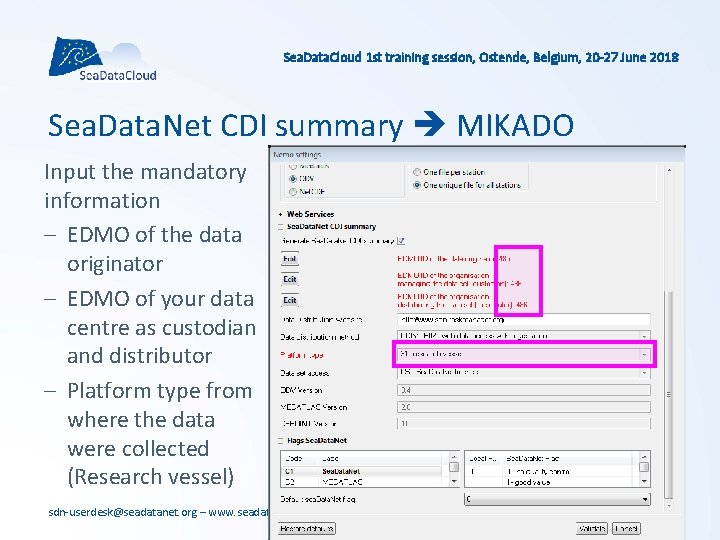
Task: Expand the Web Services section
Action: [x=280, y=214]
